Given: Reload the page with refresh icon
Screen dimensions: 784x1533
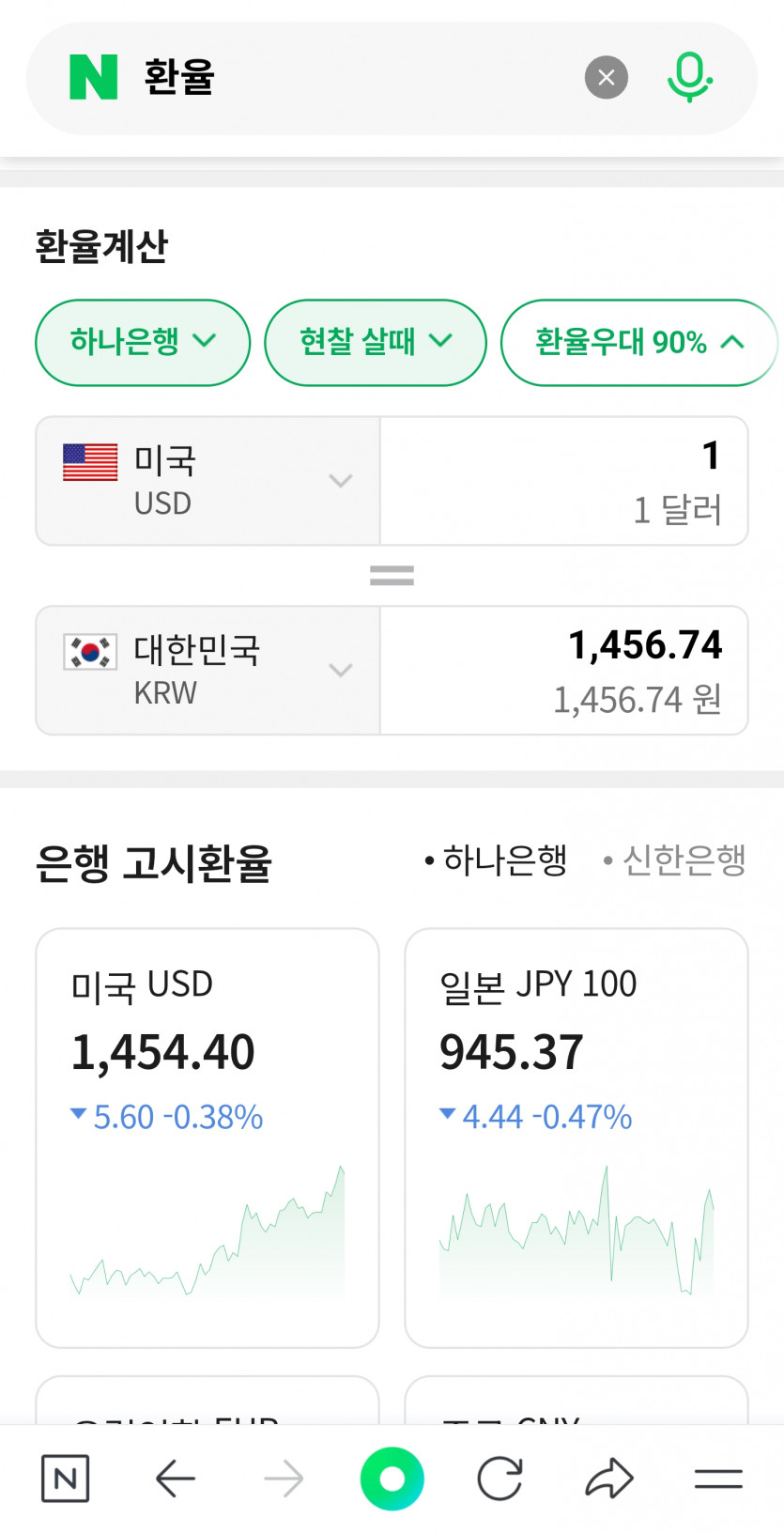Looking at the screenshot, I should click(500, 1479).
